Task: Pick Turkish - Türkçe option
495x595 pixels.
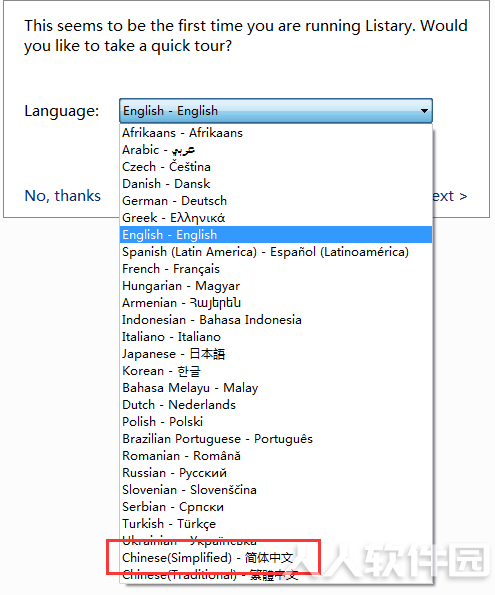Action: click(276, 524)
